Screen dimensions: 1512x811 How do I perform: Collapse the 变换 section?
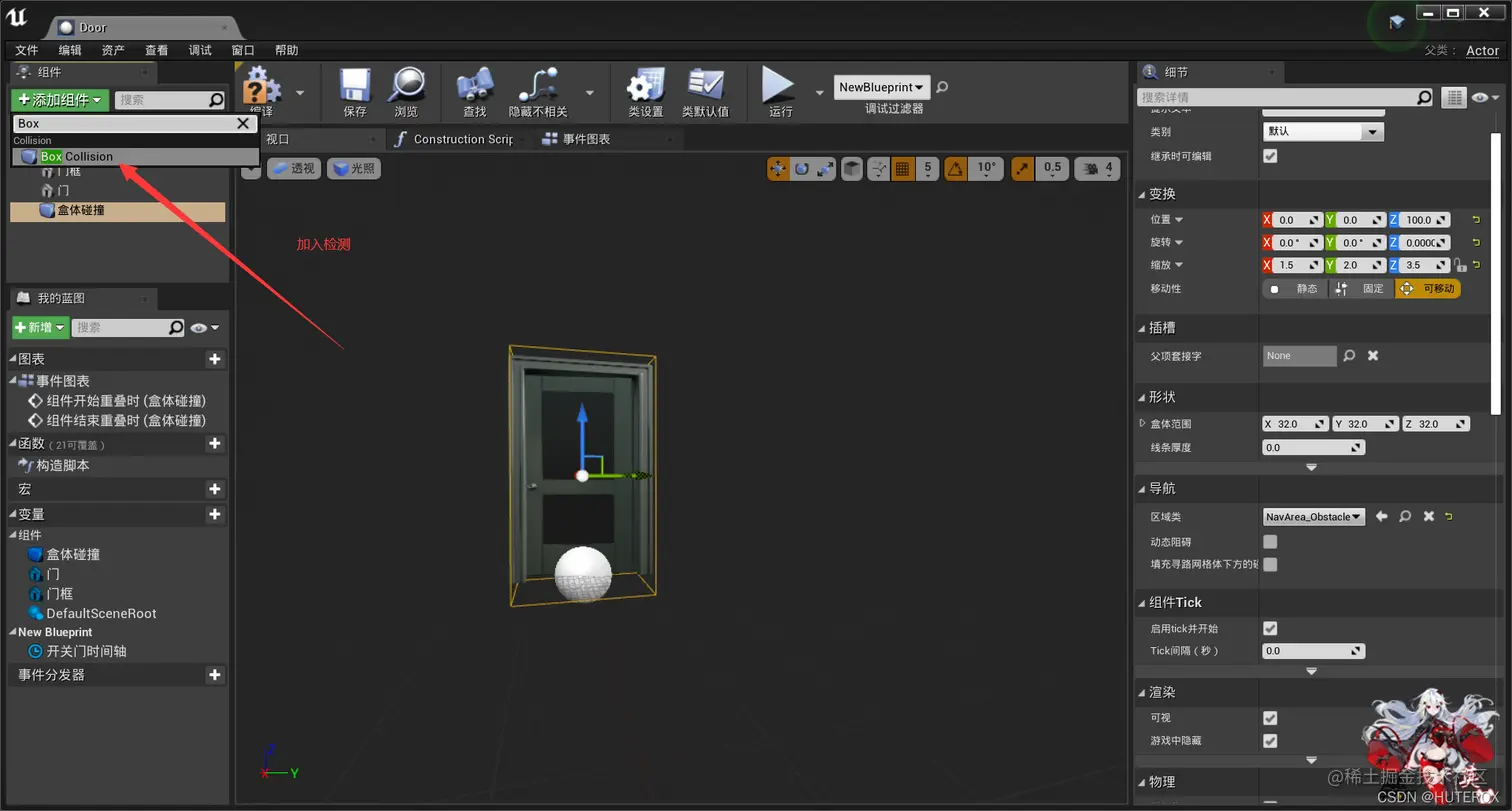[x=1142, y=194]
